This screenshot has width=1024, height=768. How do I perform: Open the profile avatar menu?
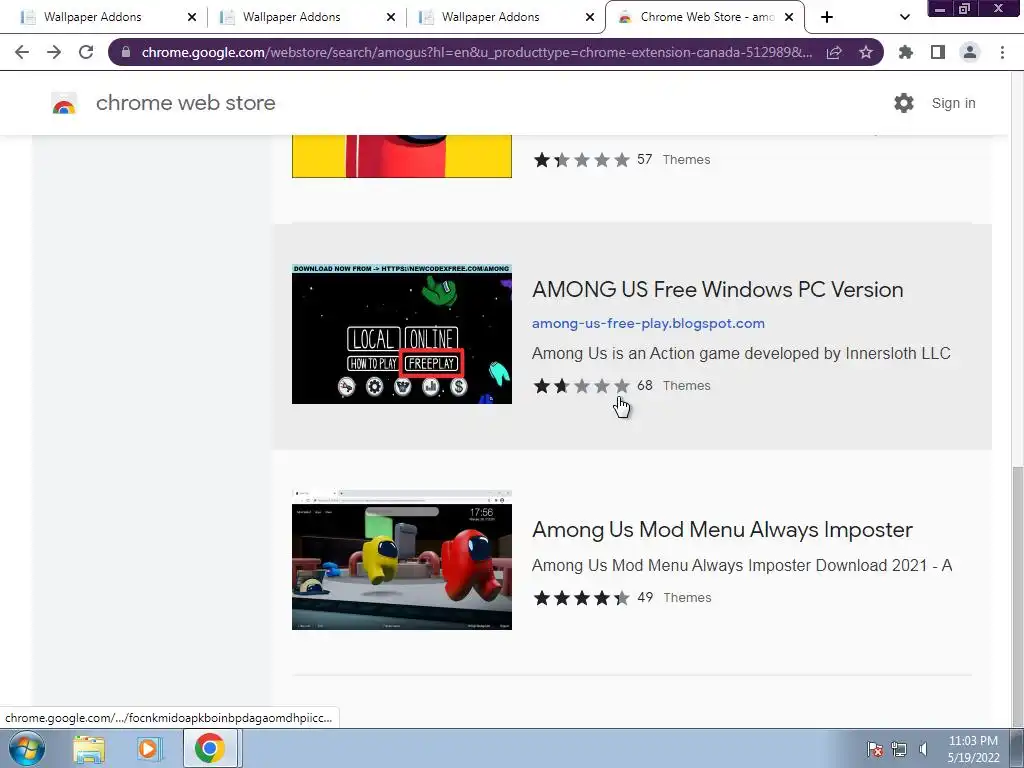[x=970, y=52]
